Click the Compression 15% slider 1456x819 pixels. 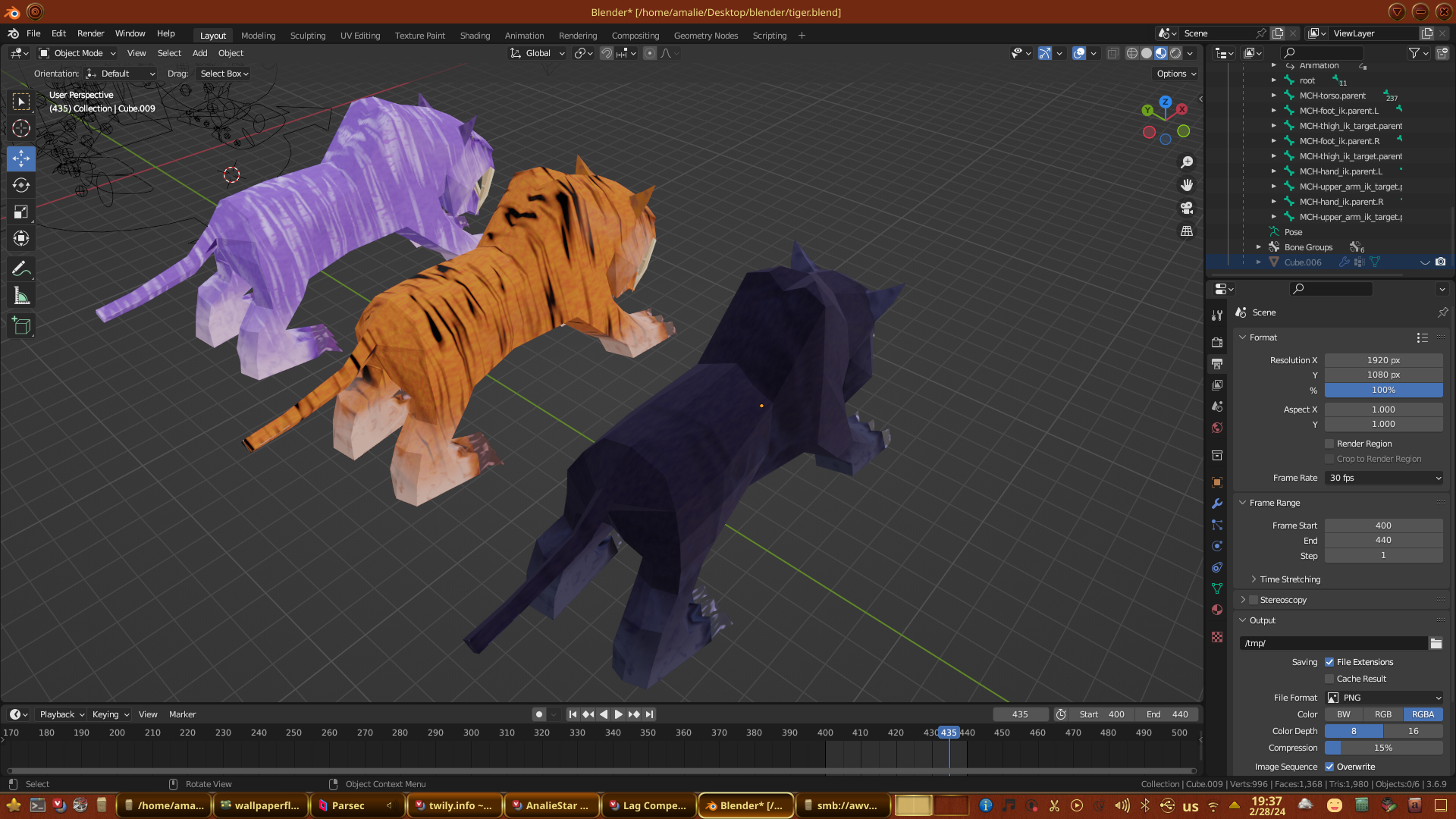1383,748
